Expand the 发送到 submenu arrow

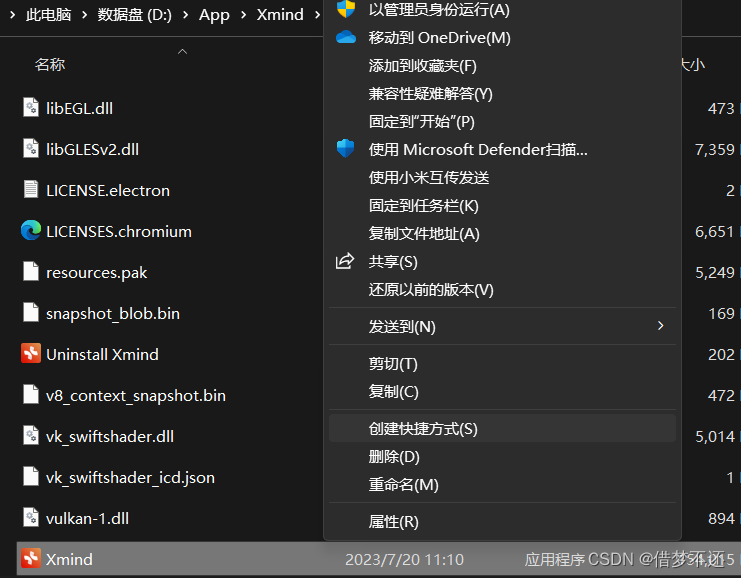(x=661, y=326)
